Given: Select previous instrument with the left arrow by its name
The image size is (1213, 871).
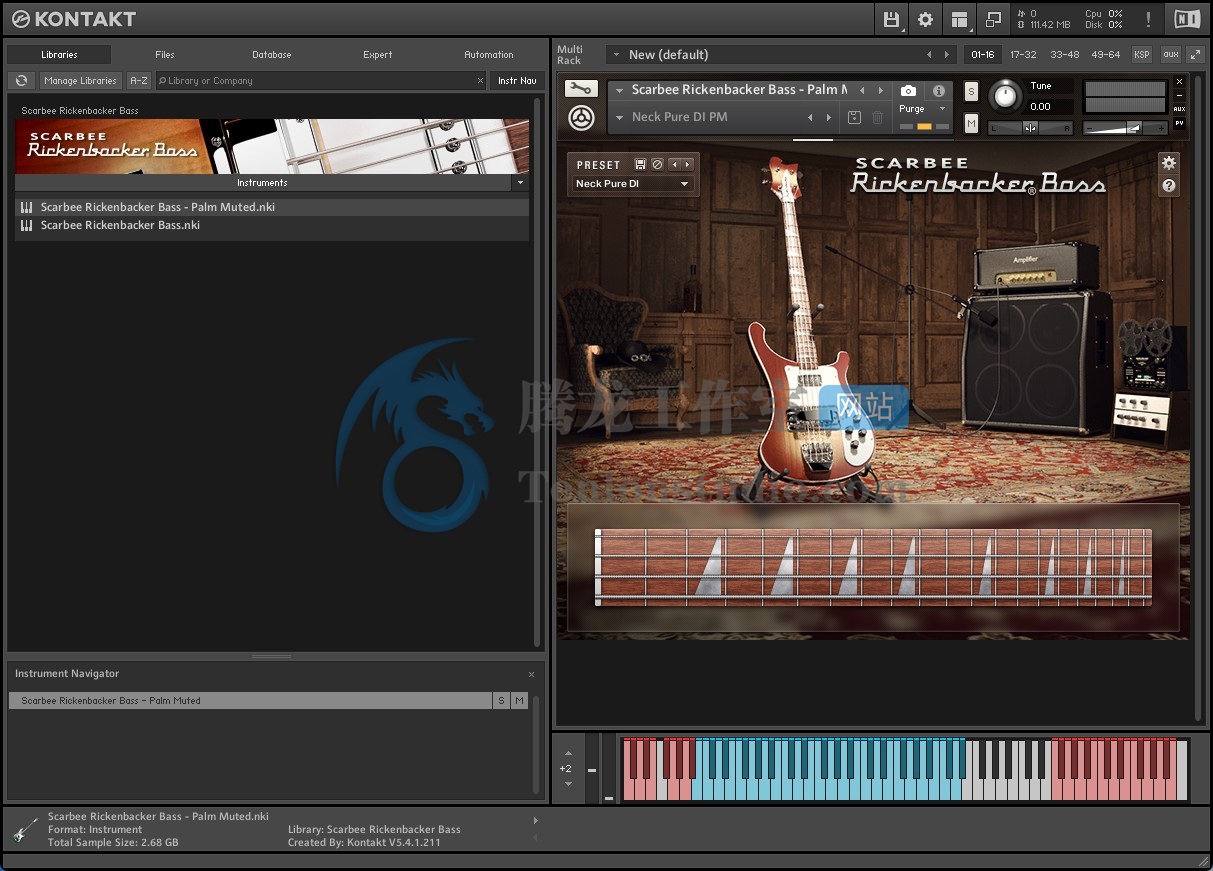Looking at the screenshot, I should [862, 90].
